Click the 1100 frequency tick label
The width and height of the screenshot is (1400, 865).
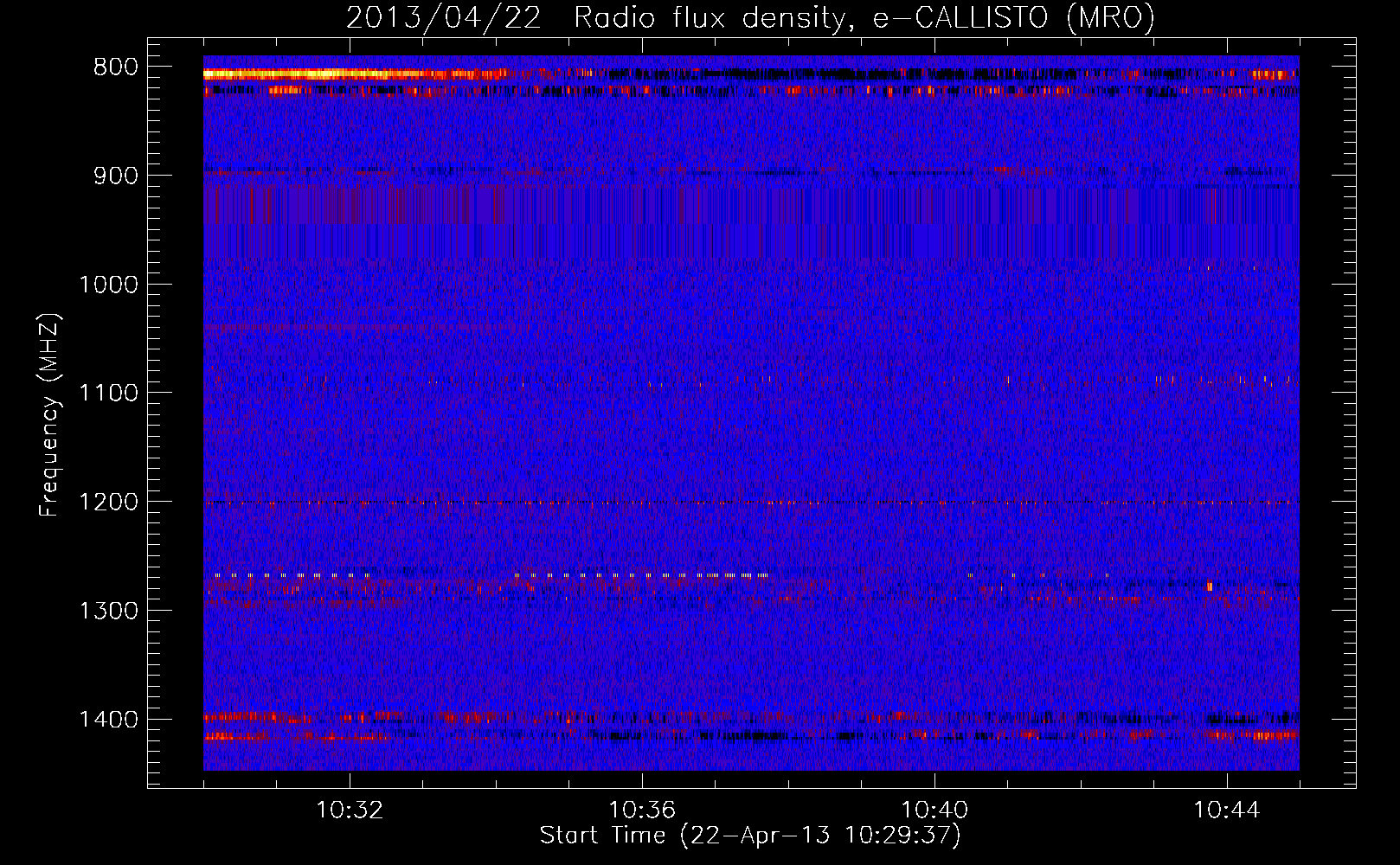(x=108, y=394)
